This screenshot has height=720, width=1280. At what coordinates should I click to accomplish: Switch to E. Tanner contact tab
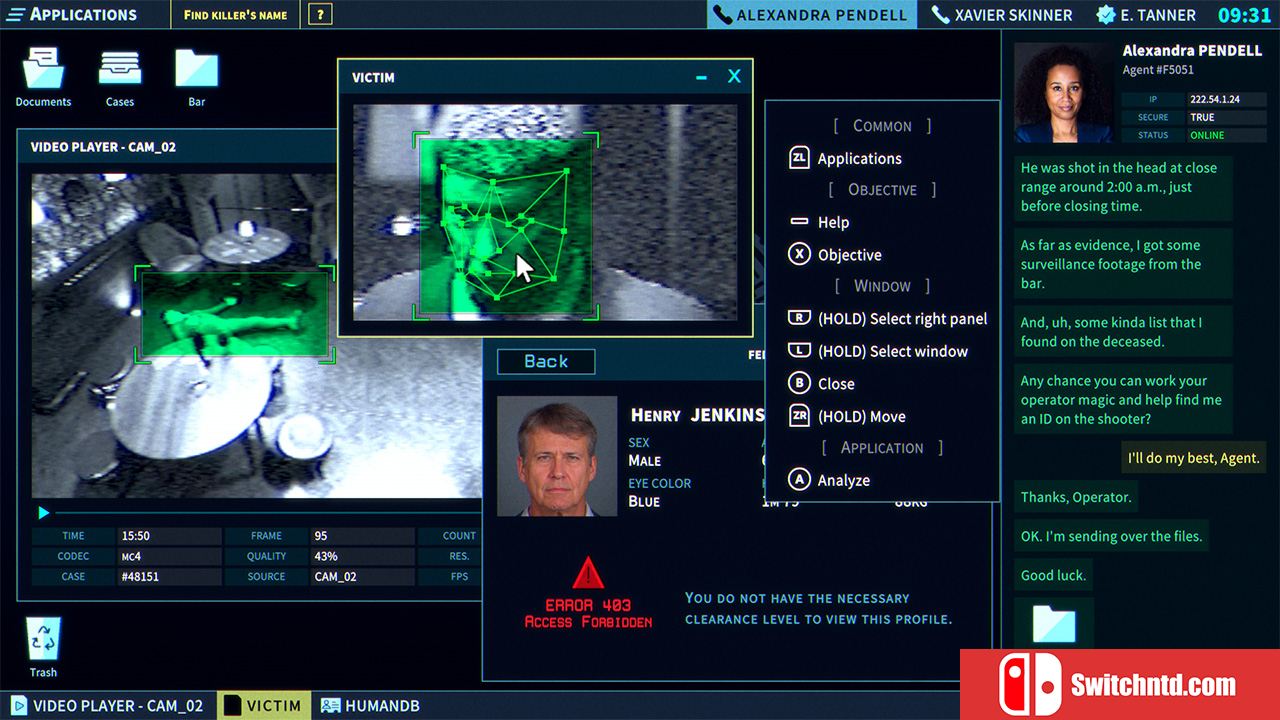1146,15
